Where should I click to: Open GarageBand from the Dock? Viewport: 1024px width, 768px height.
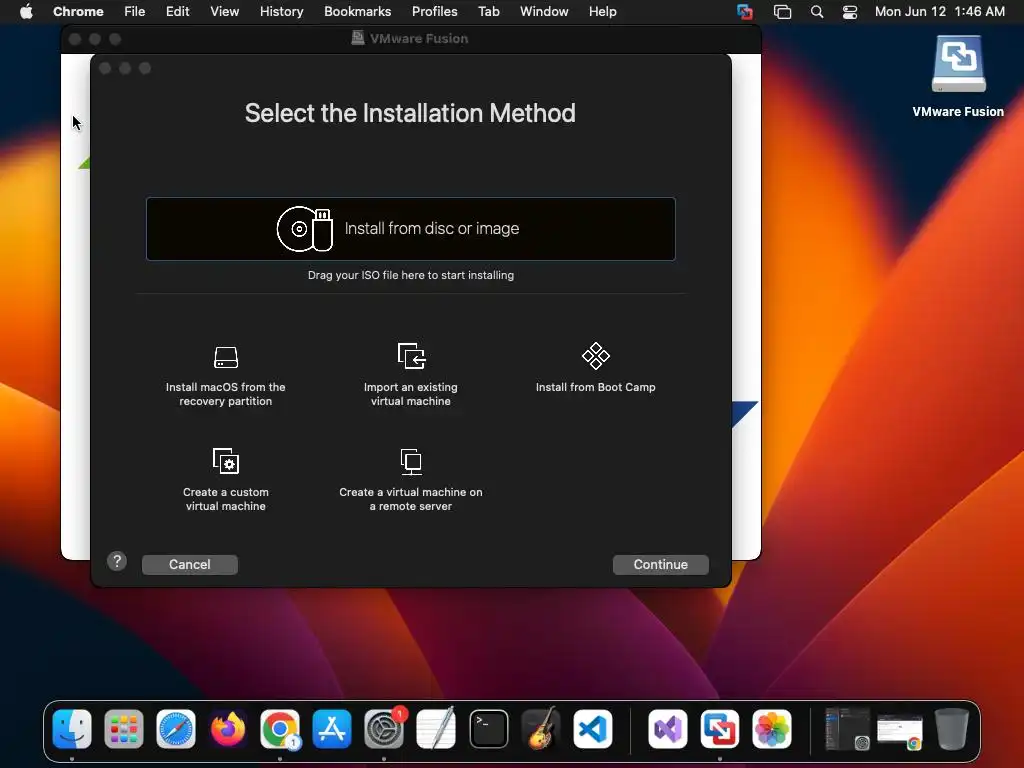[x=541, y=729]
